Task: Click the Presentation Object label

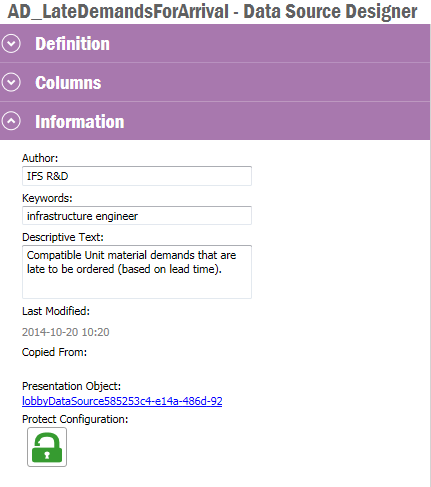Action: tap(71, 386)
